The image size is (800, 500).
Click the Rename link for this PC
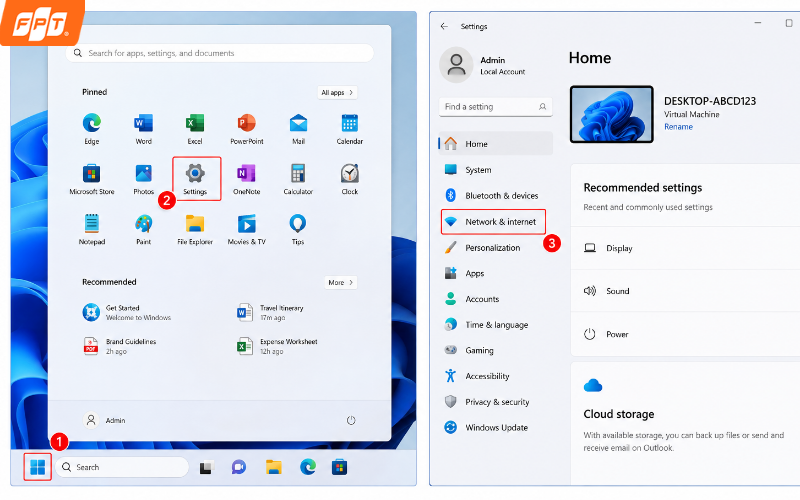(678, 127)
